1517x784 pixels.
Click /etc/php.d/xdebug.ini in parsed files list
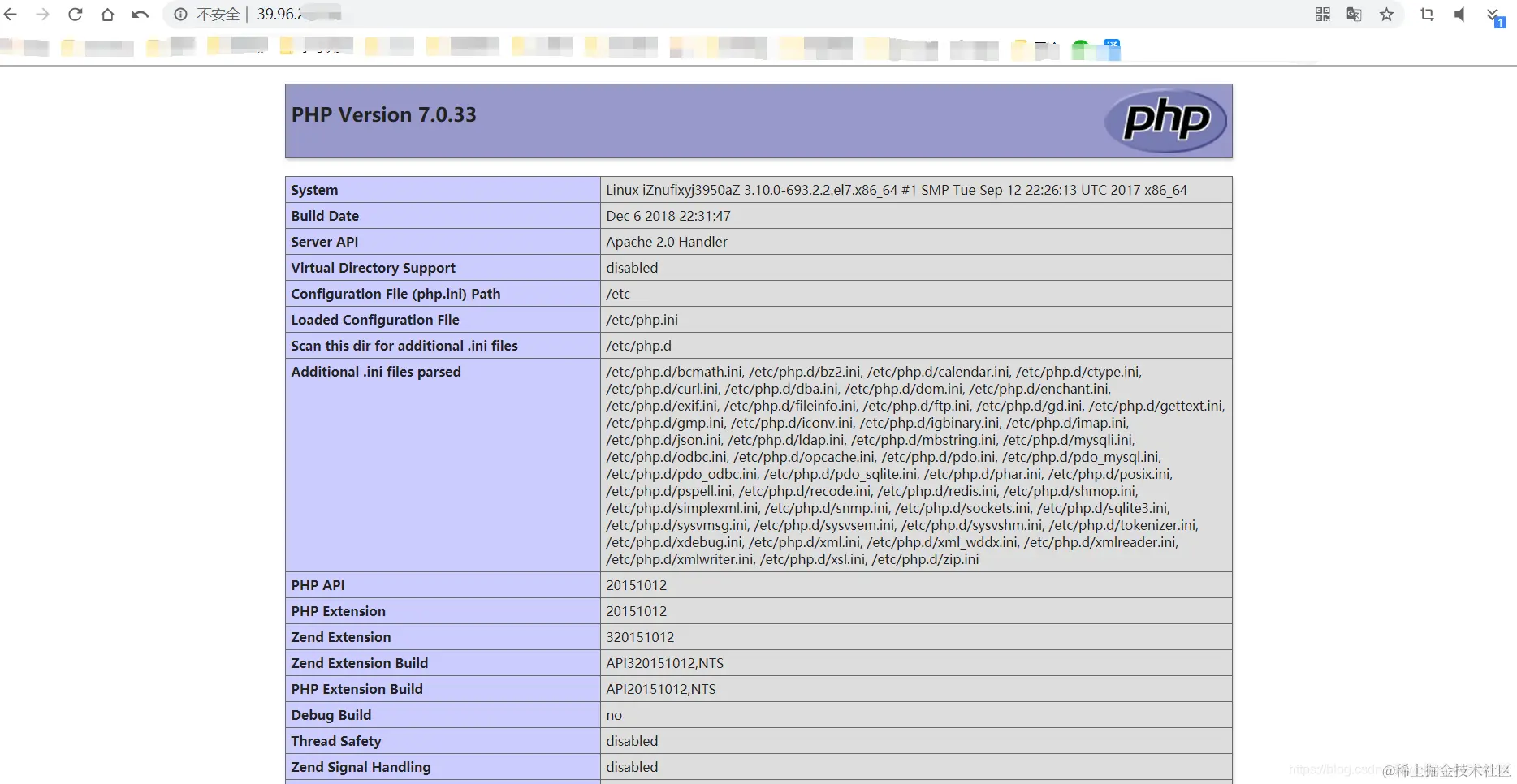click(x=674, y=542)
